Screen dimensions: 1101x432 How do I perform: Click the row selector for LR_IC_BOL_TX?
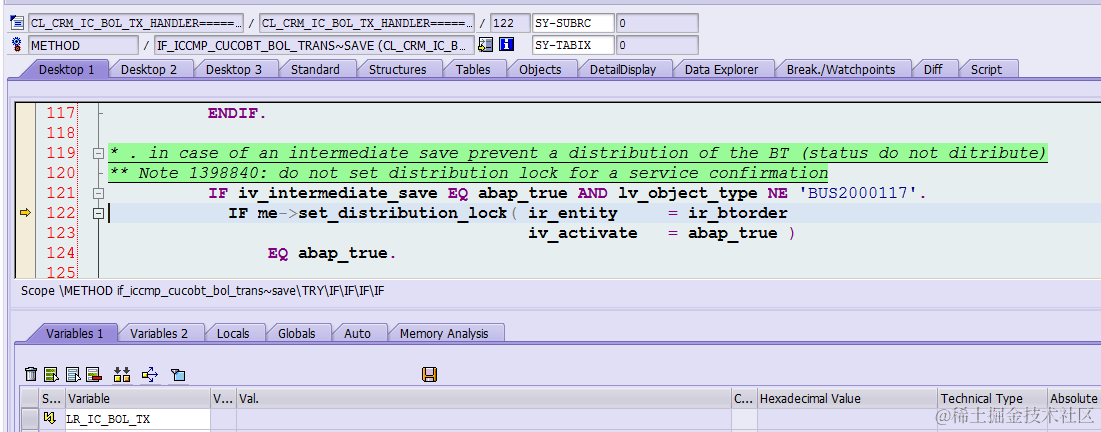[x=29, y=419]
